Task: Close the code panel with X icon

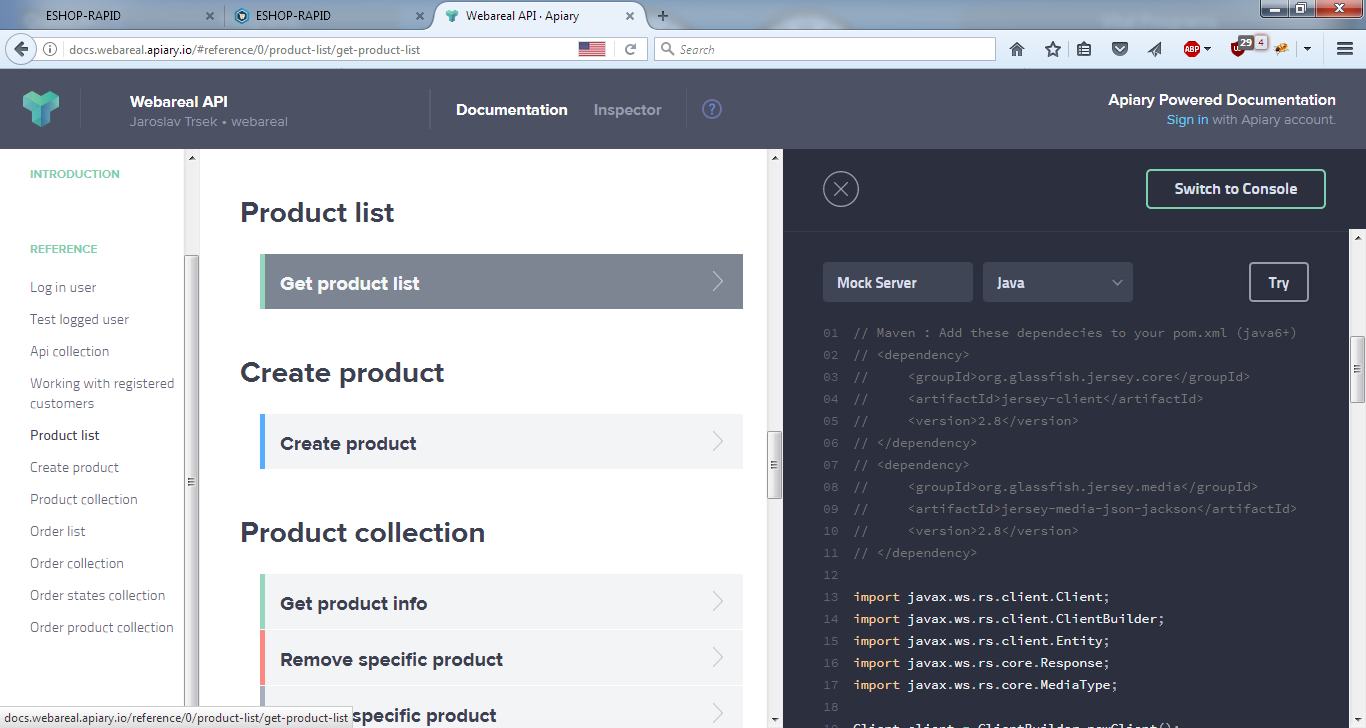Action: pyautogui.click(x=841, y=189)
